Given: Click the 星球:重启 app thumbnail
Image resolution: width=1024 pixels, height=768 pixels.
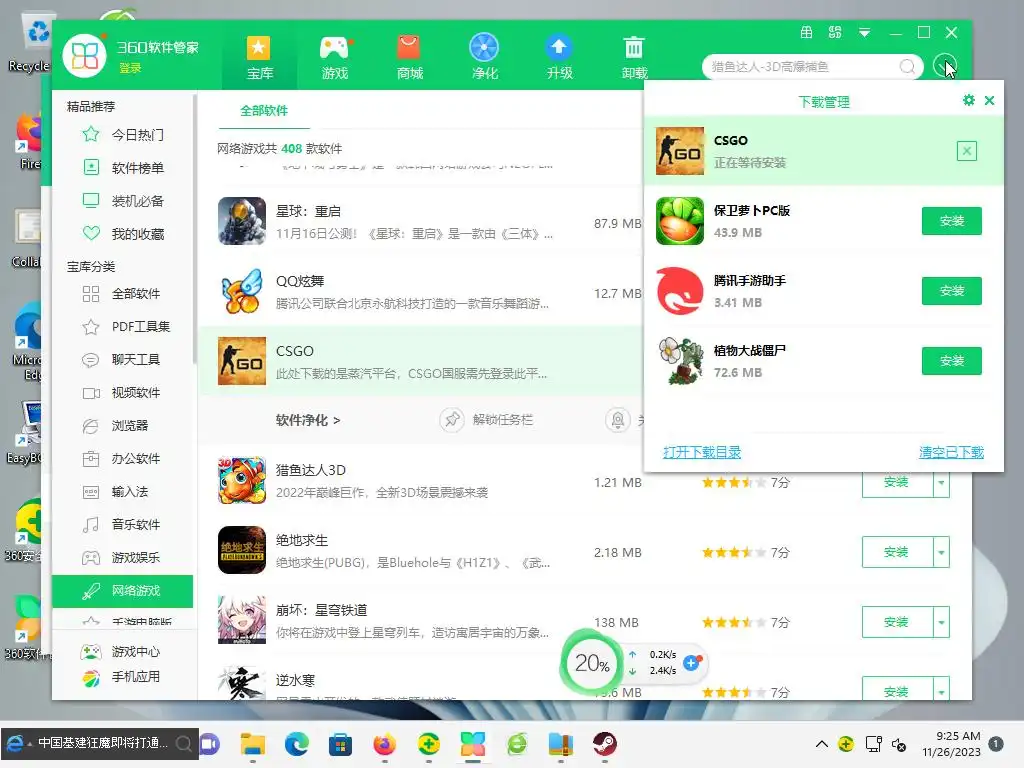Looking at the screenshot, I should (242, 221).
